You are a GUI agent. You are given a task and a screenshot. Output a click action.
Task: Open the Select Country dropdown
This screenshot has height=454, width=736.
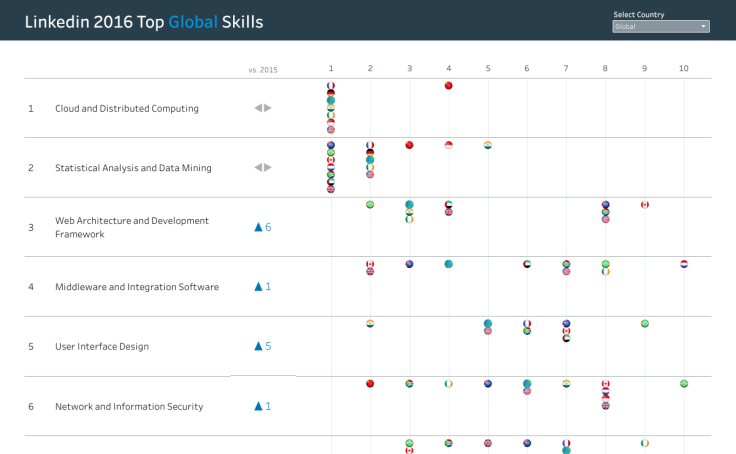coord(661,27)
